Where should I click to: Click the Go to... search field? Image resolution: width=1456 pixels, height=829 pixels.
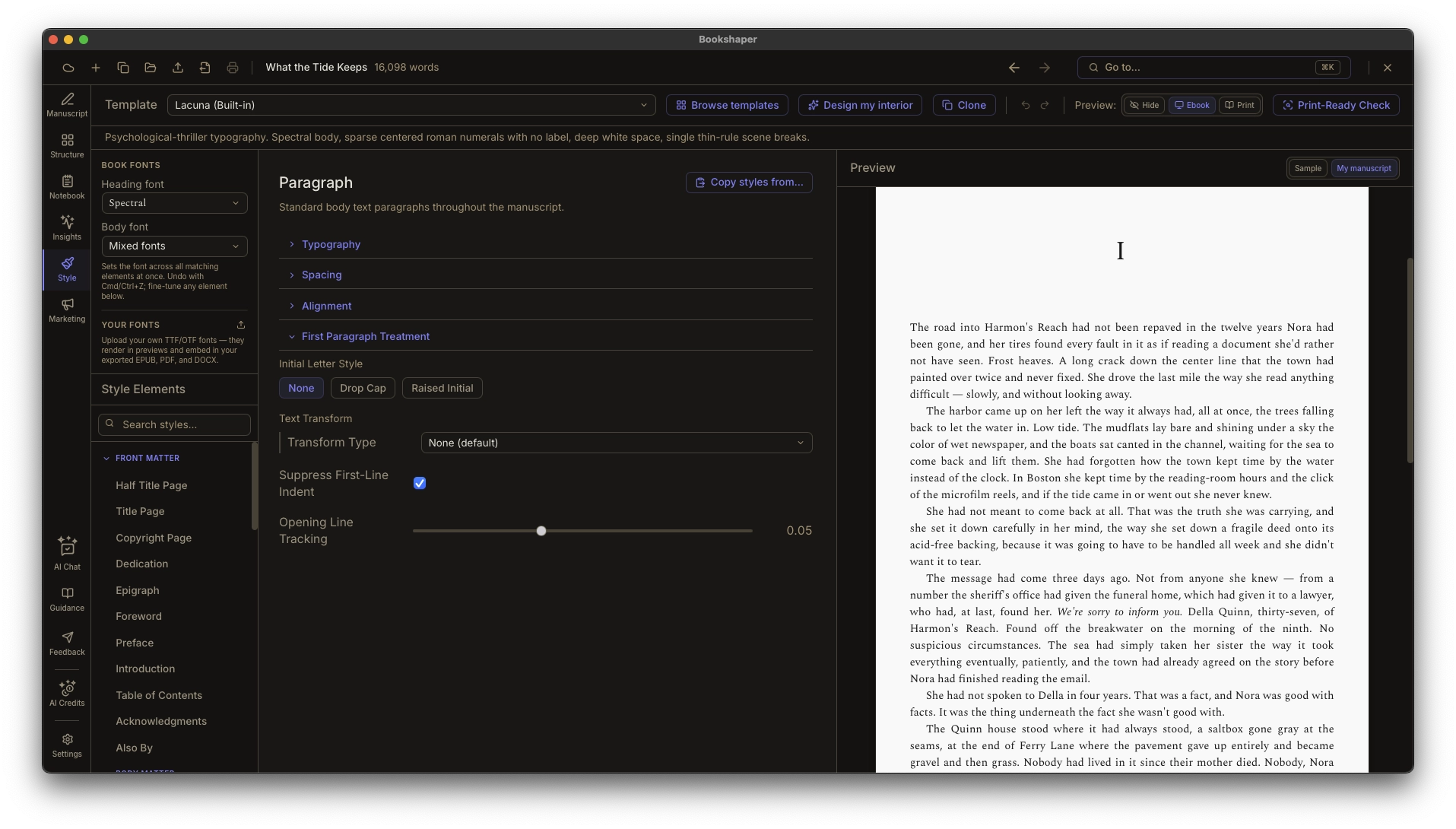pos(1213,68)
